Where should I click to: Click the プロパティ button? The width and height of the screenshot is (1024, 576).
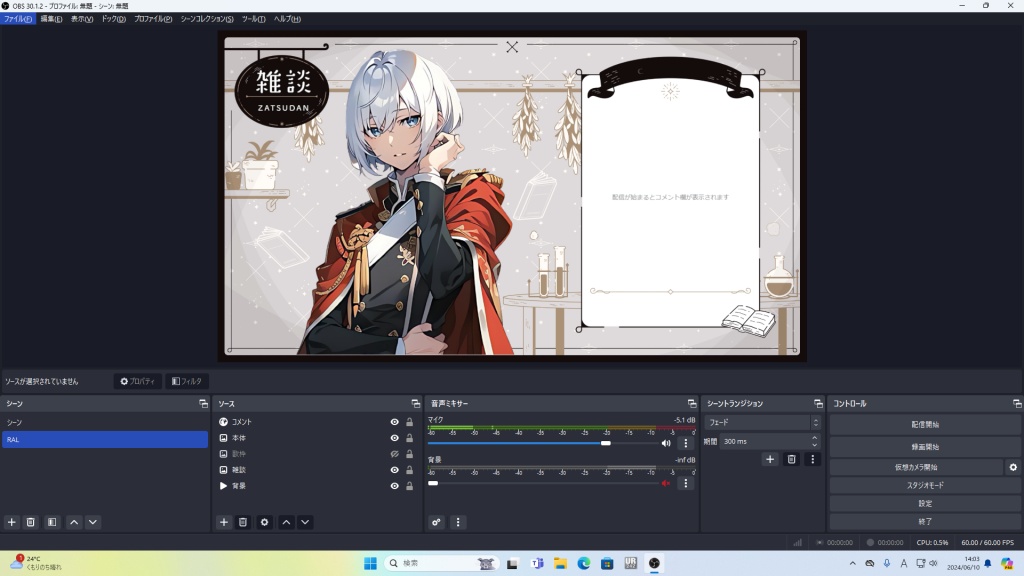(137, 381)
